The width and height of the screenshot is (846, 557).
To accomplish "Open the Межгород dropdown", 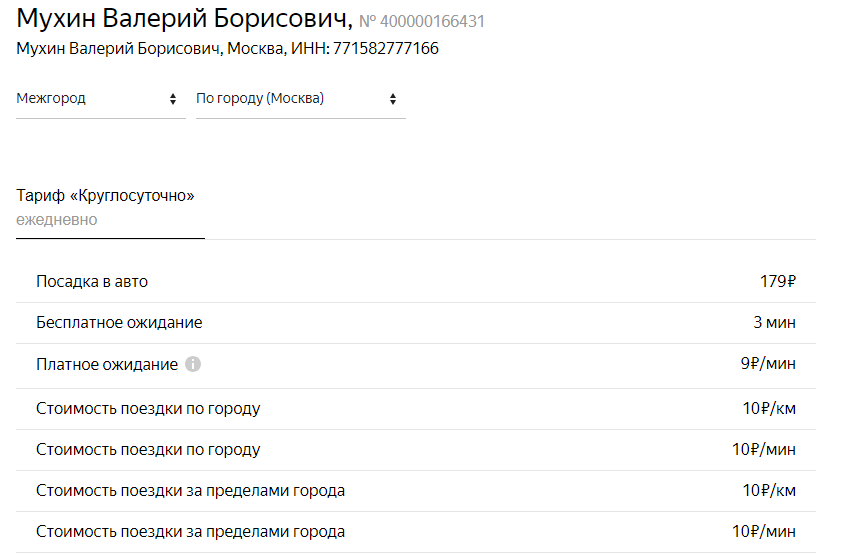I will (101, 99).
